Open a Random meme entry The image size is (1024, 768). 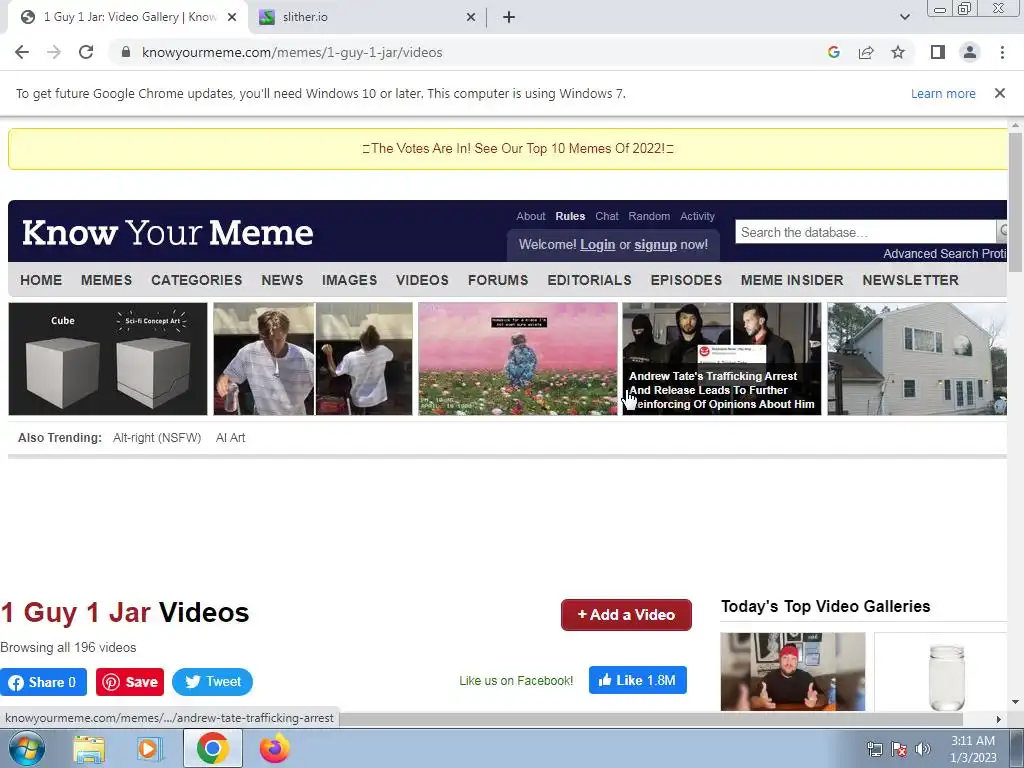(649, 216)
